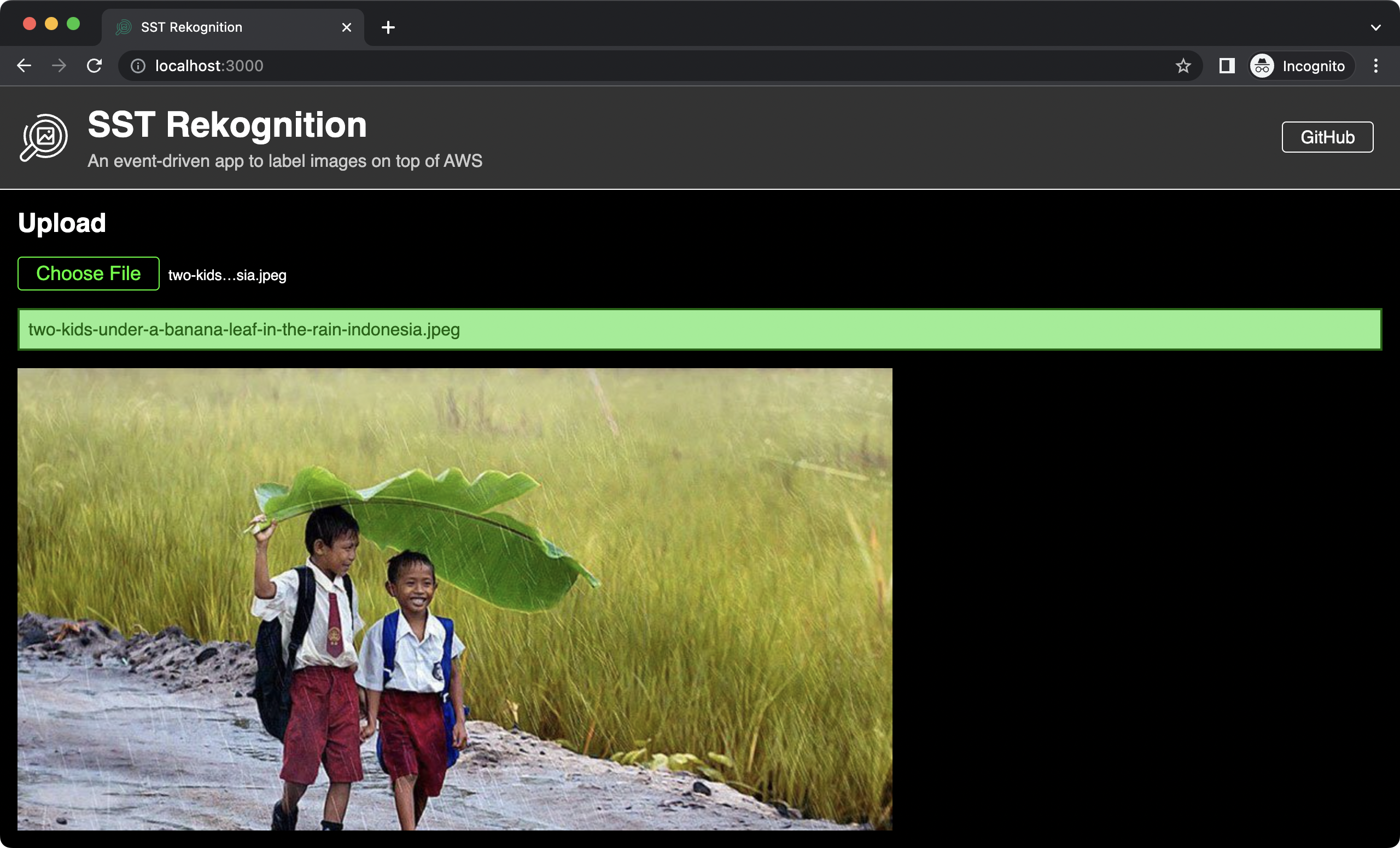Reload the localhost page
1400x848 pixels.
pyautogui.click(x=94, y=66)
